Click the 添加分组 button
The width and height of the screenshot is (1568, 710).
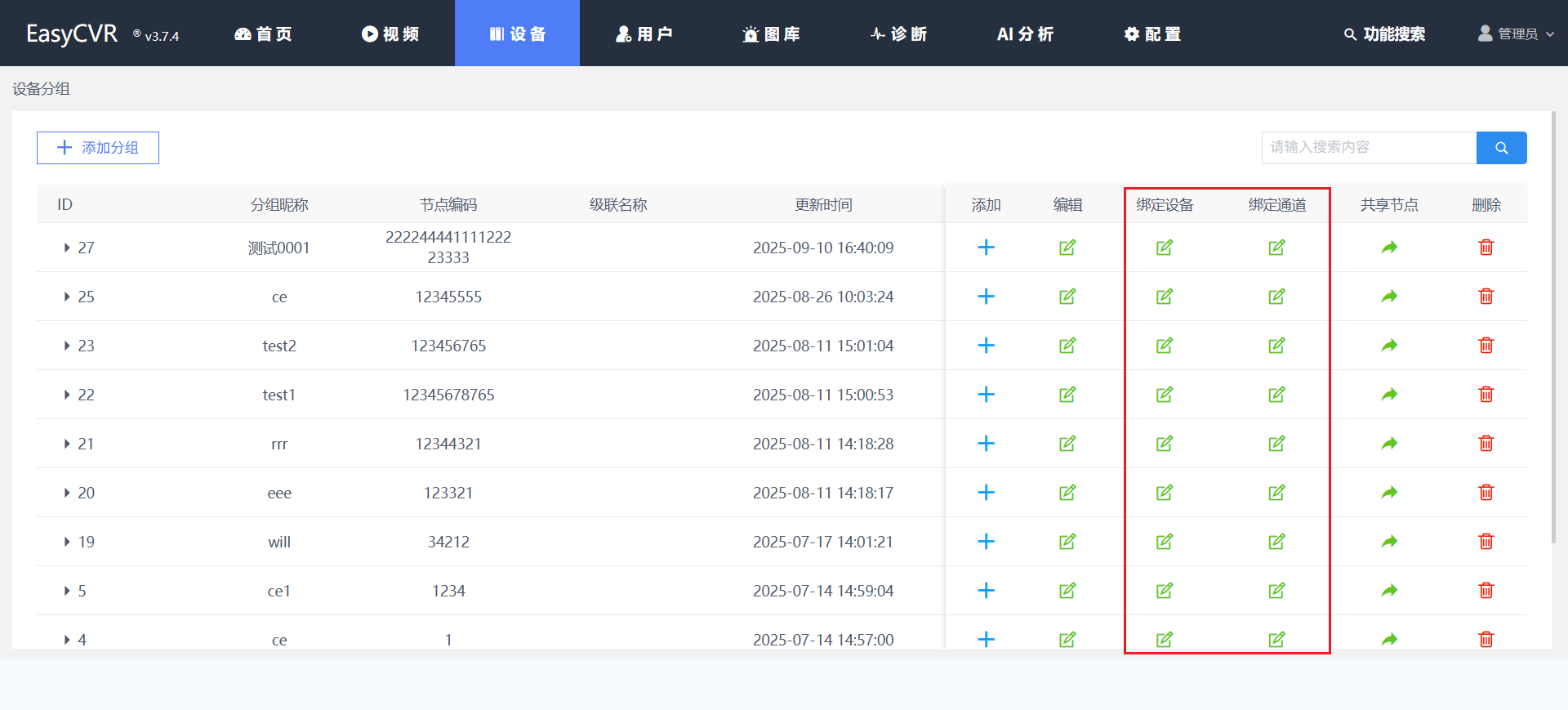tap(98, 148)
